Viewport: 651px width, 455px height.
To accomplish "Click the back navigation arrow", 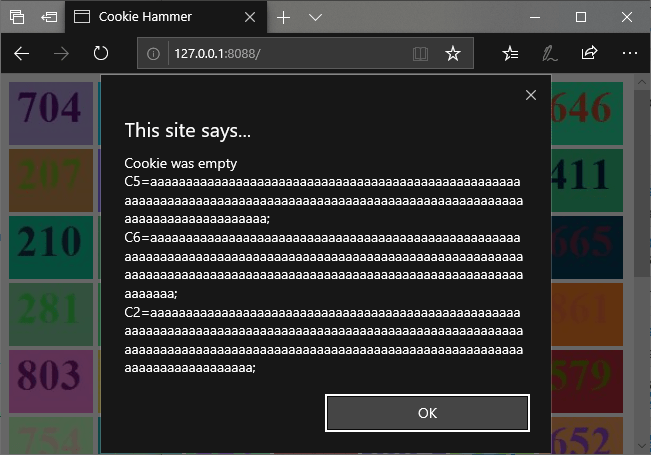I will [x=22, y=53].
